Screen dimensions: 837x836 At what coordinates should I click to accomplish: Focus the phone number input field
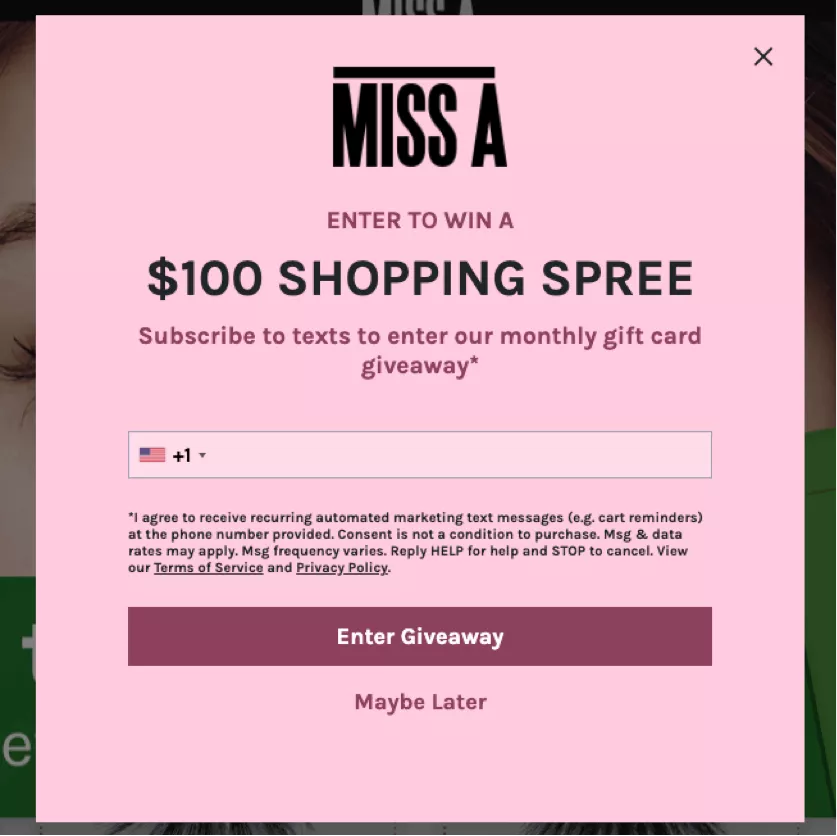click(x=420, y=455)
